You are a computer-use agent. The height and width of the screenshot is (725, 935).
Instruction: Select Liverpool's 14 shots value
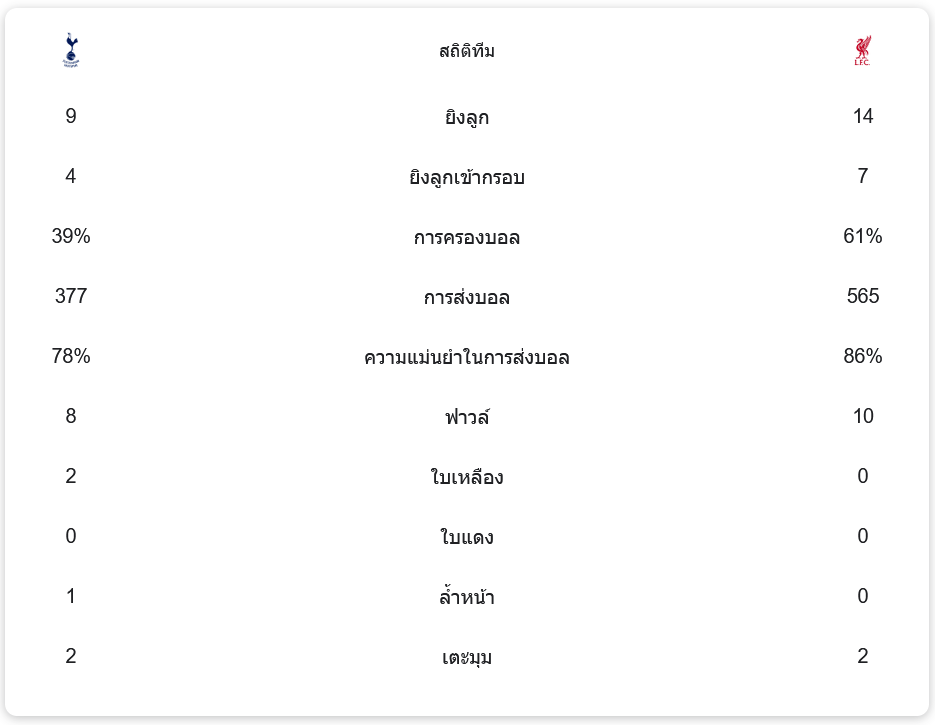click(863, 117)
